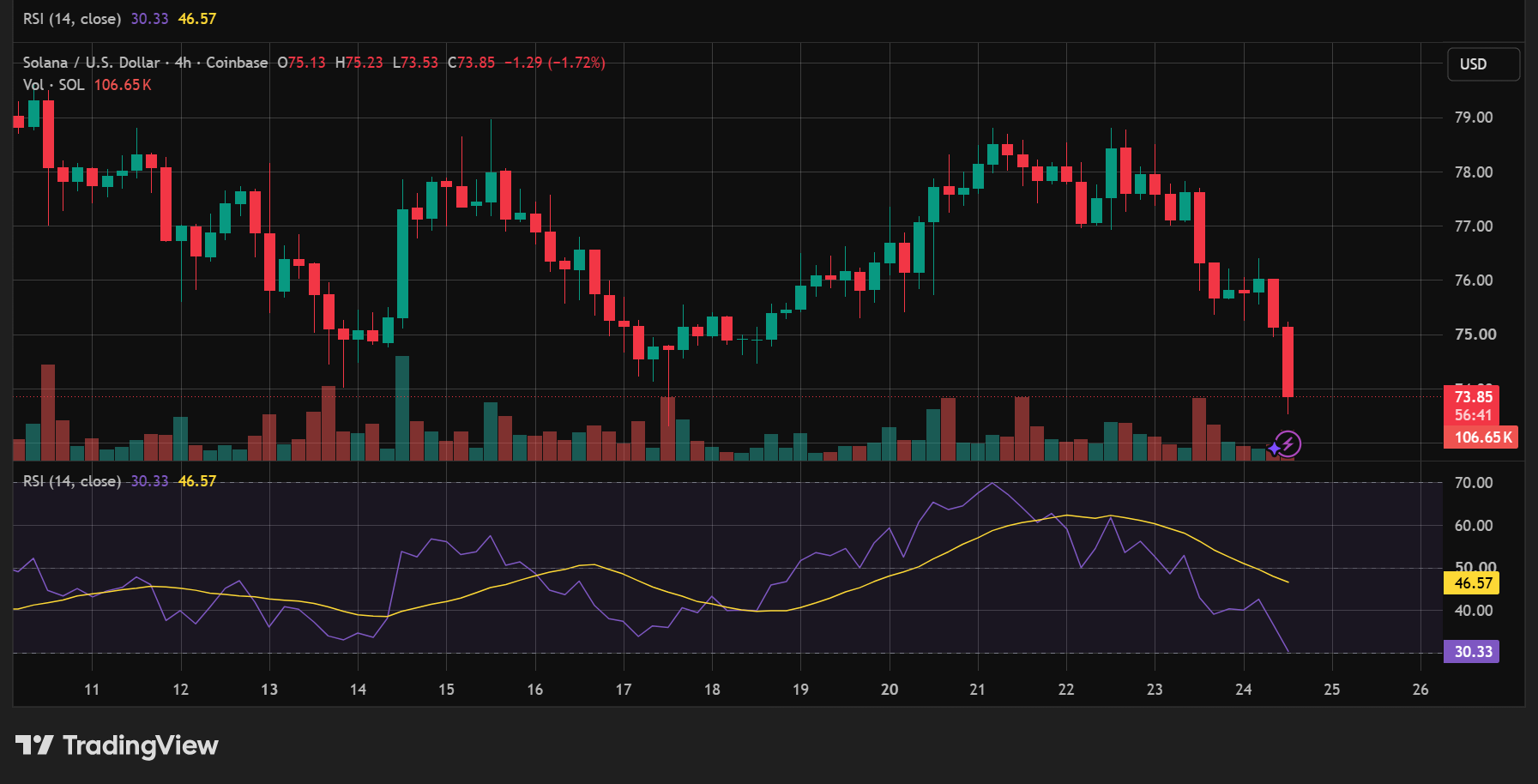Click the 4h interval in chart legend
Viewport: 1538px width, 784px height.
coord(183,63)
